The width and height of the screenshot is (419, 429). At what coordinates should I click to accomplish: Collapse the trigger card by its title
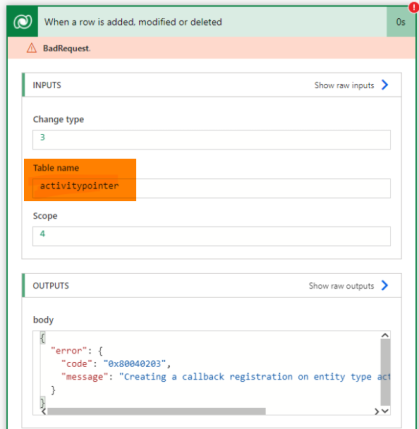133,22
